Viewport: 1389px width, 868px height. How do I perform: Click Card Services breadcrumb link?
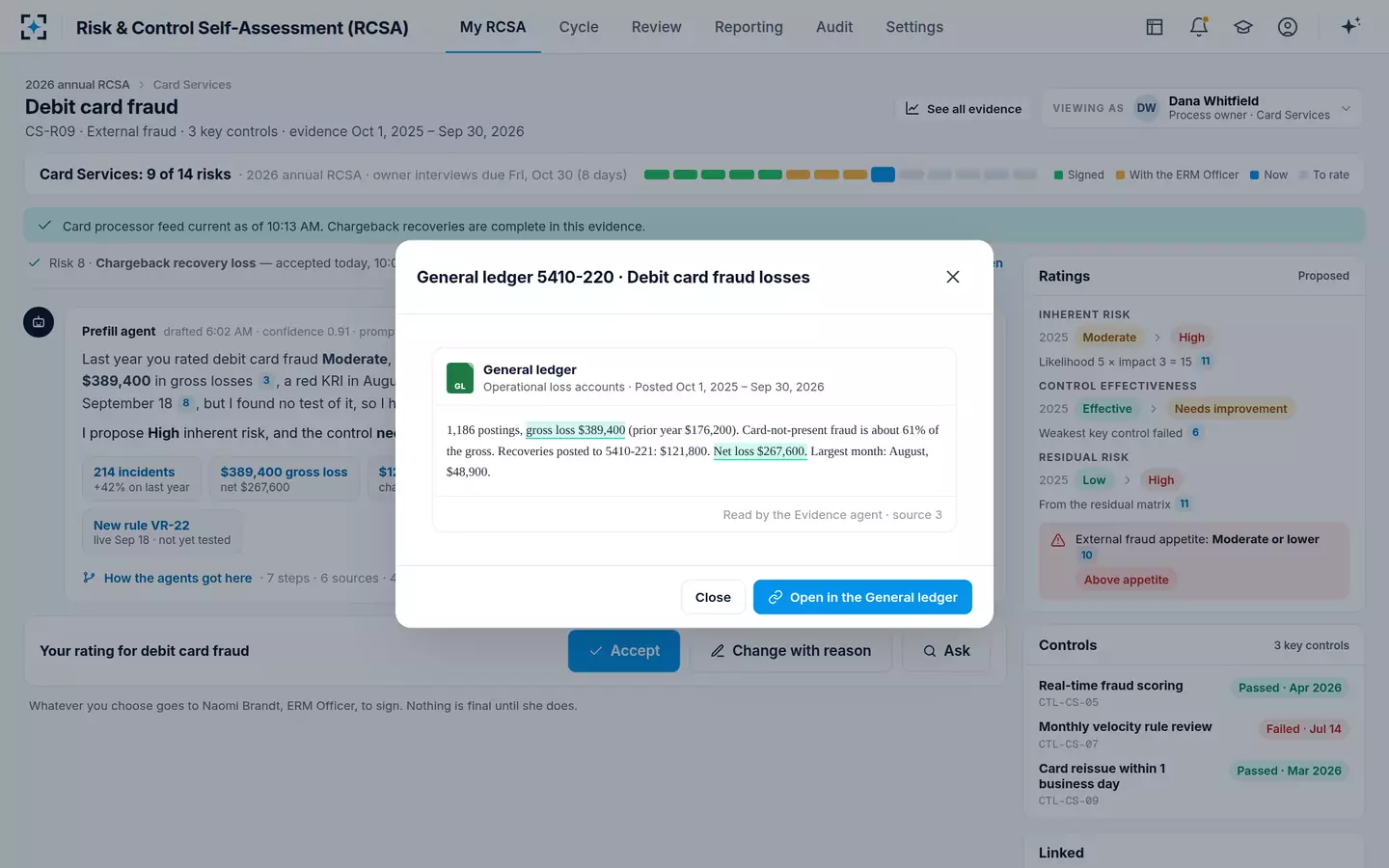192,85
